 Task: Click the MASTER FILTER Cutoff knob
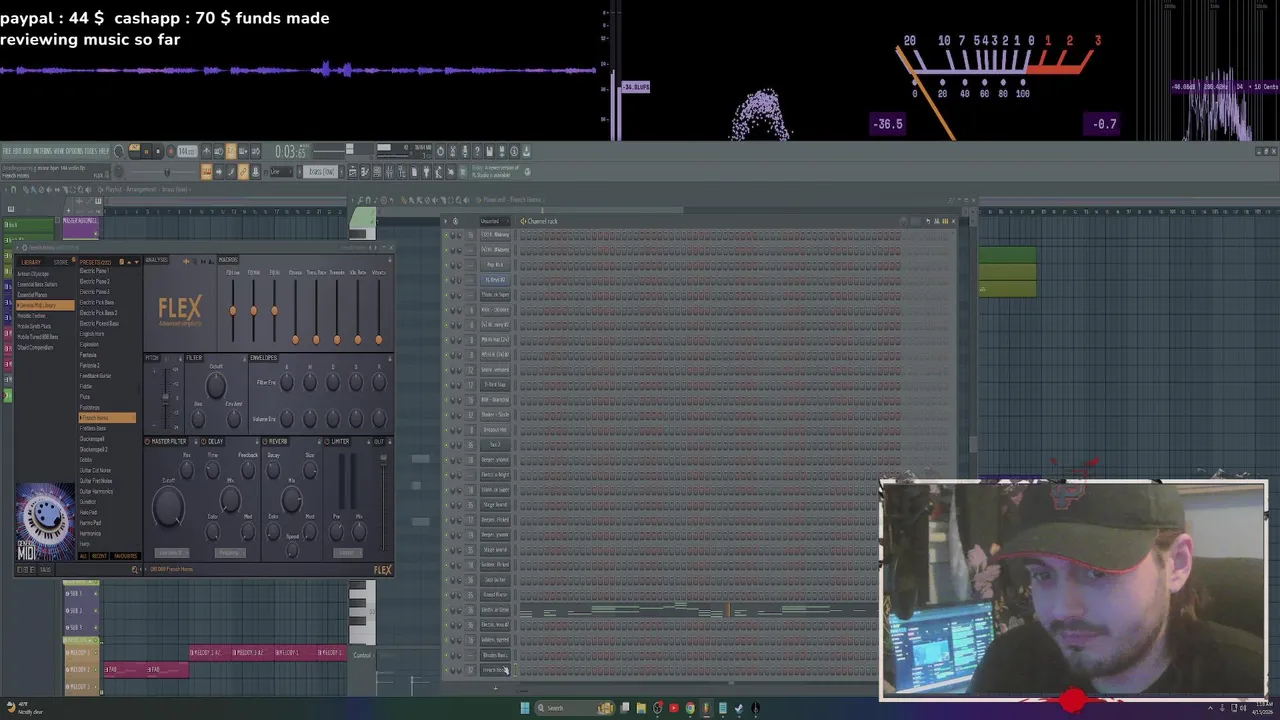[168, 506]
